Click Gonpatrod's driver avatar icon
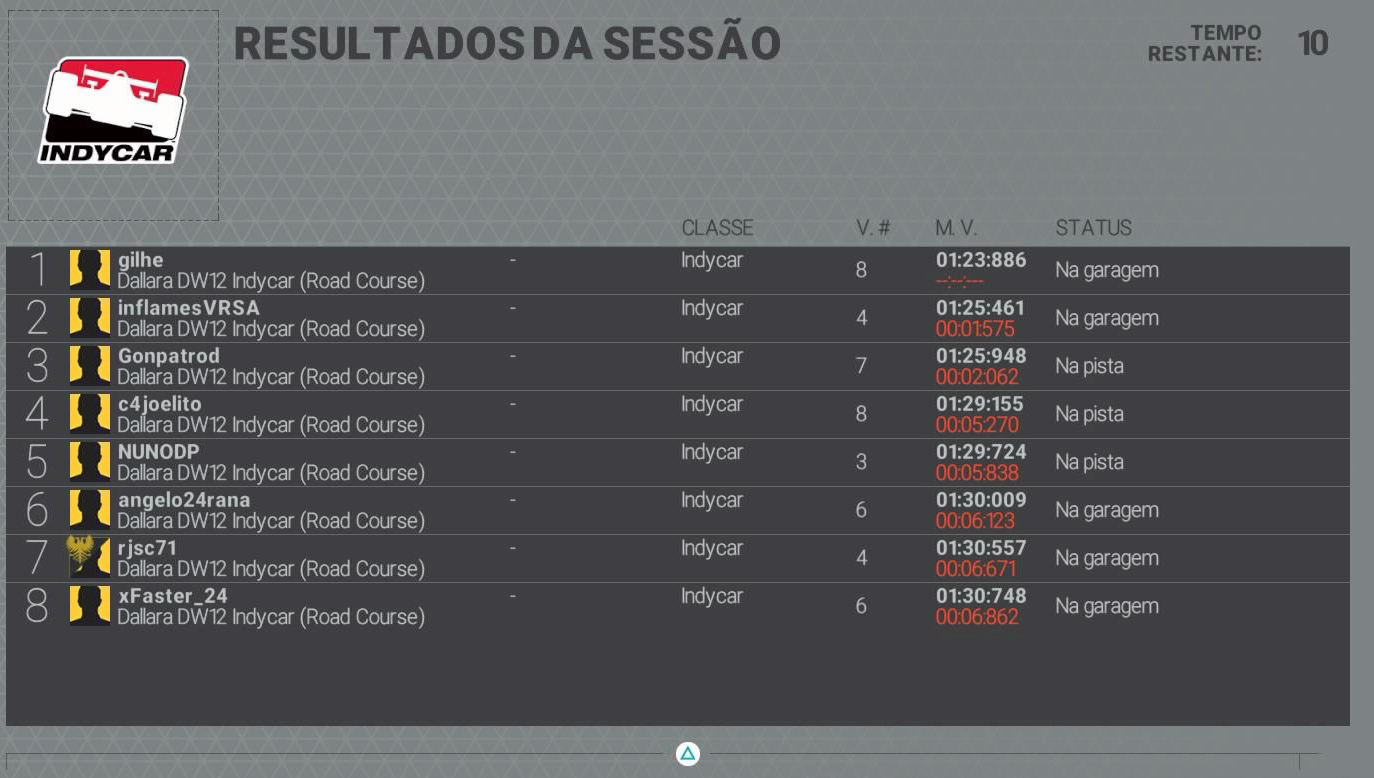 coord(89,366)
